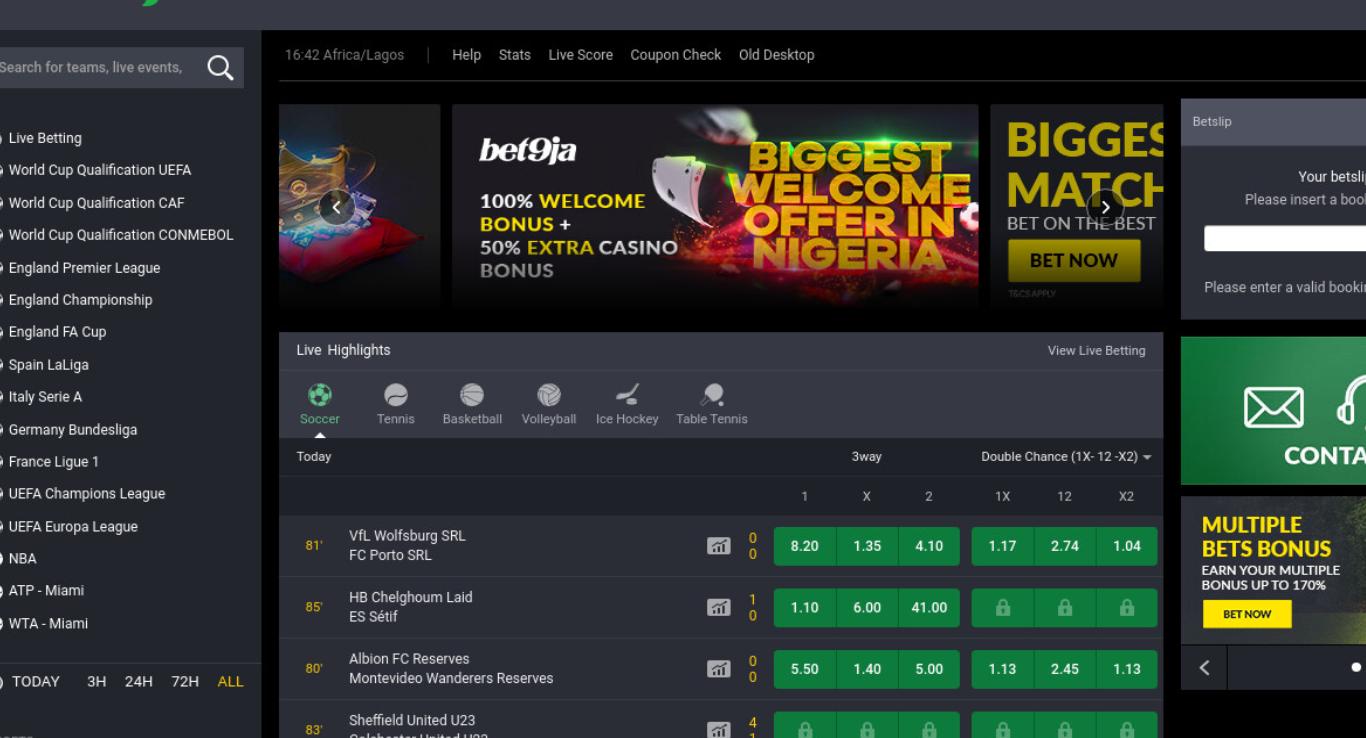Open ATP - Miami

coord(46,590)
